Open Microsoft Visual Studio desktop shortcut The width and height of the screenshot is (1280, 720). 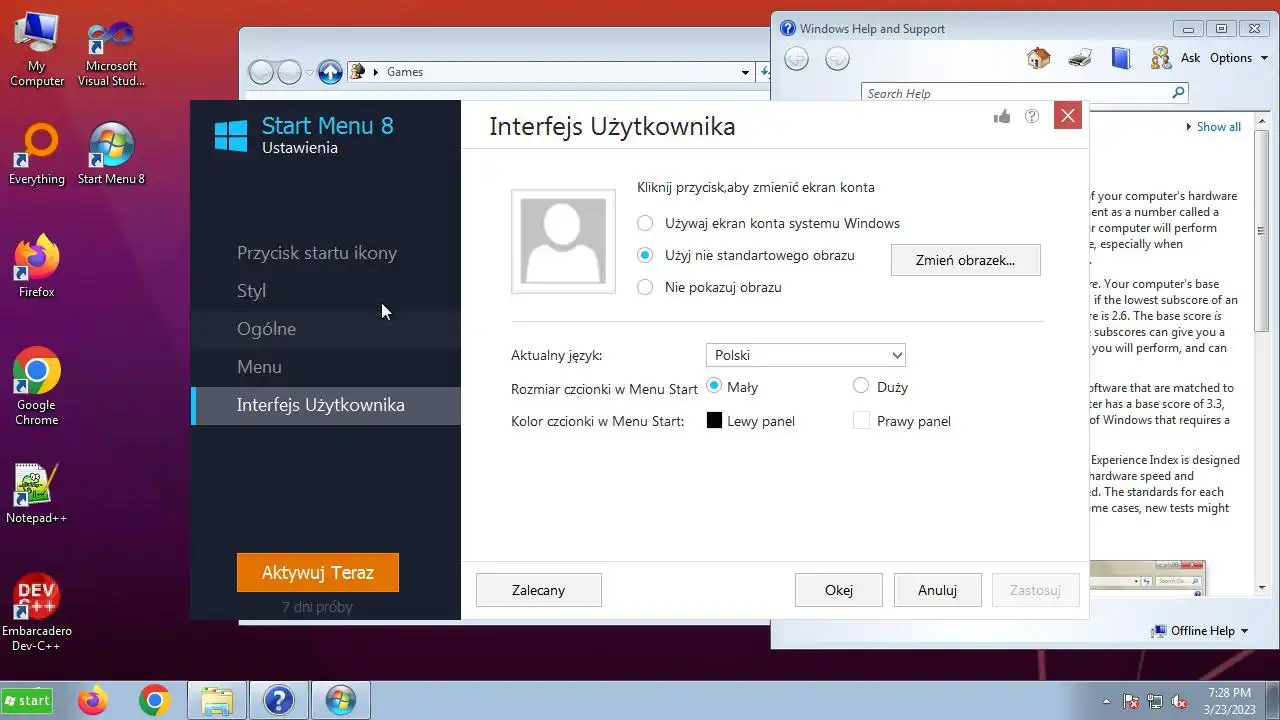point(111,54)
